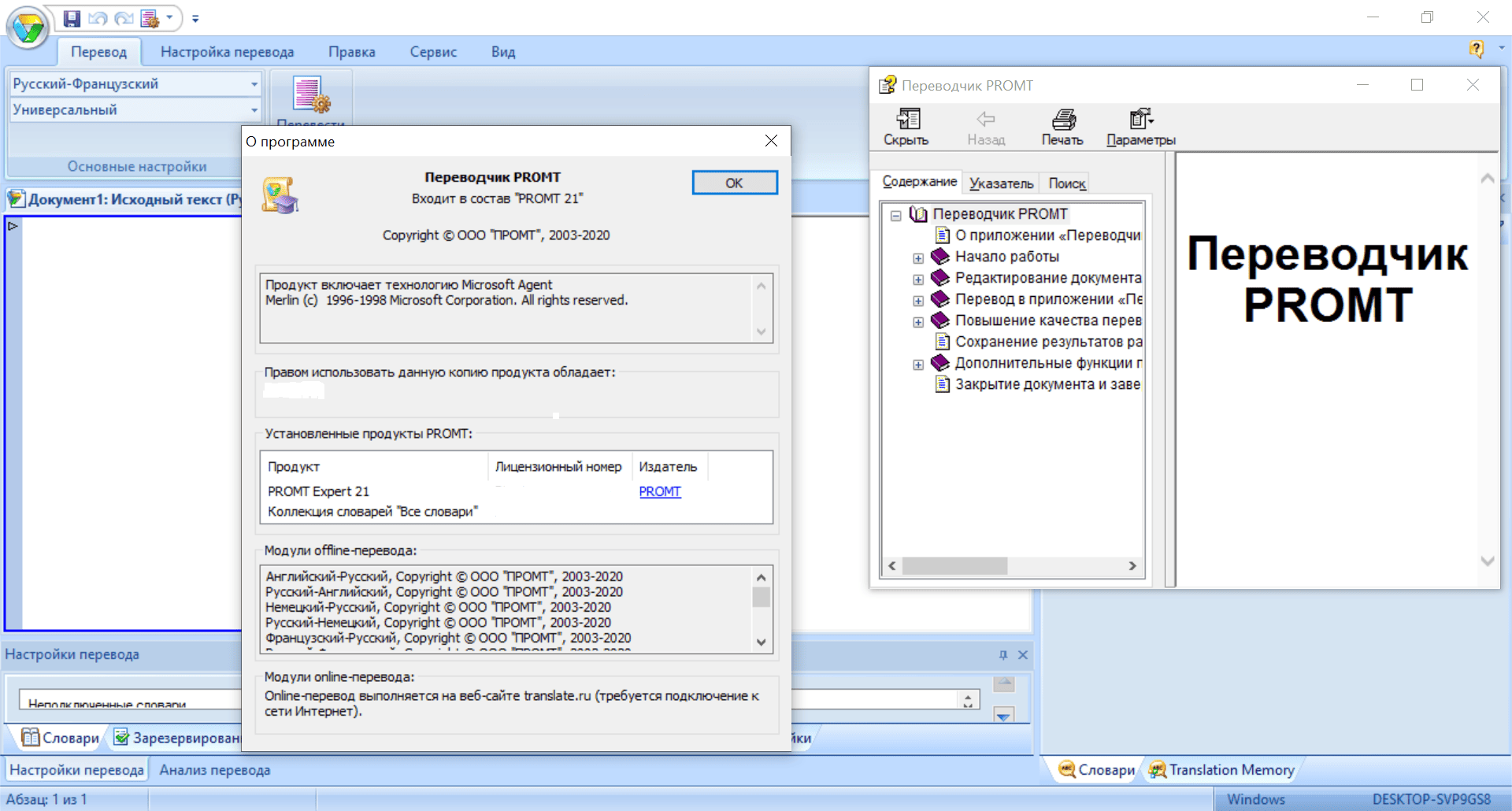The height and width of the screenshot is (811, 1512).
Task: Select the Французский-Русский offline module line
Action: [x=448, y=638]
